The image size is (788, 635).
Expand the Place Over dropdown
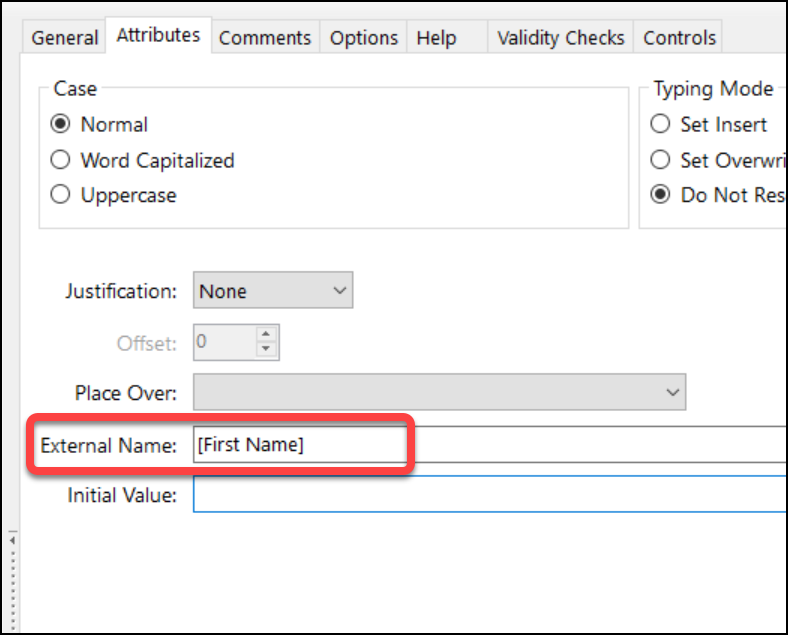pyautogui.click(x=440, y=393)
